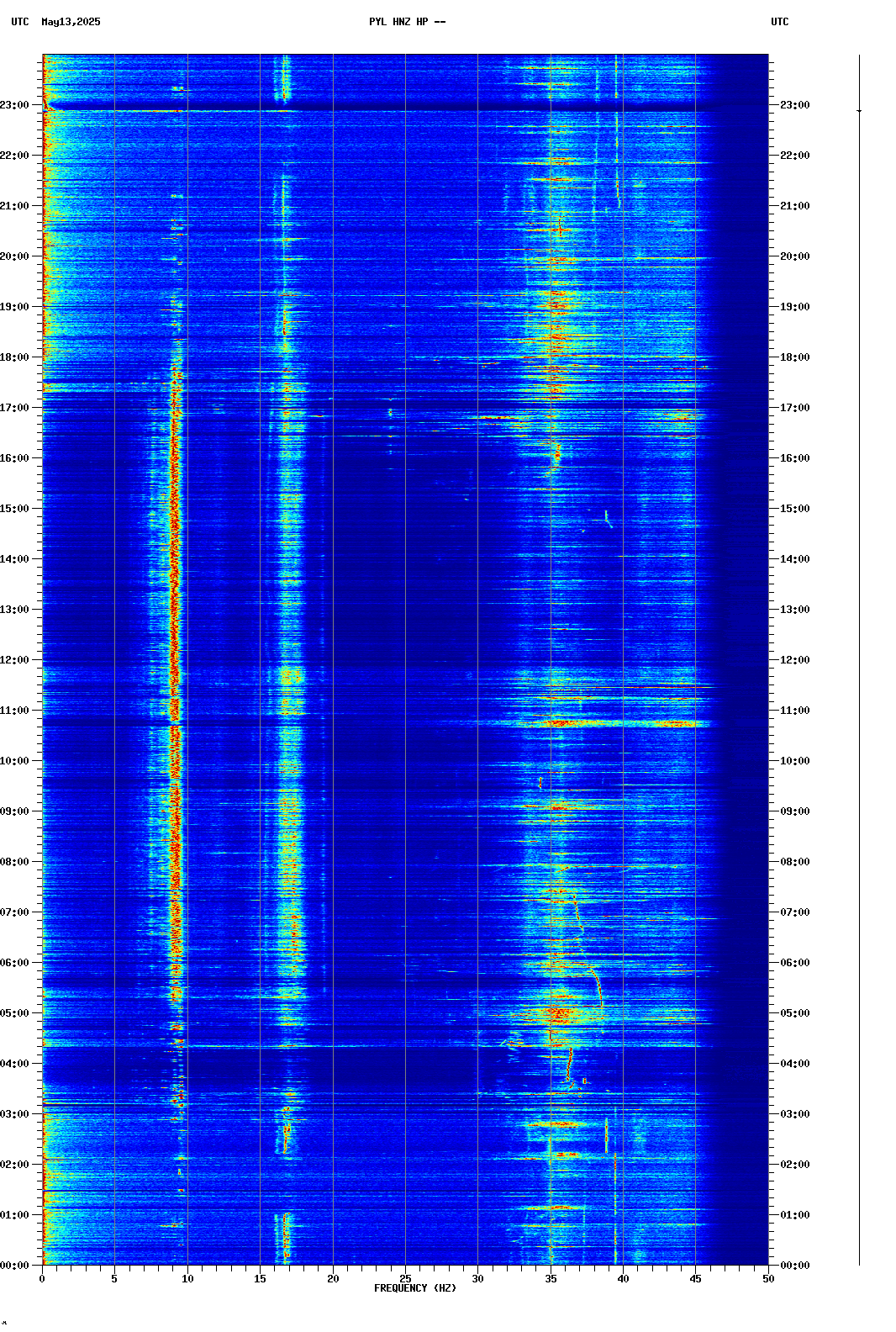The width and height of the screenshot is (896, 1332).
Task: Click the 10 Hz frequency tick label
Action: [187, 1279]
